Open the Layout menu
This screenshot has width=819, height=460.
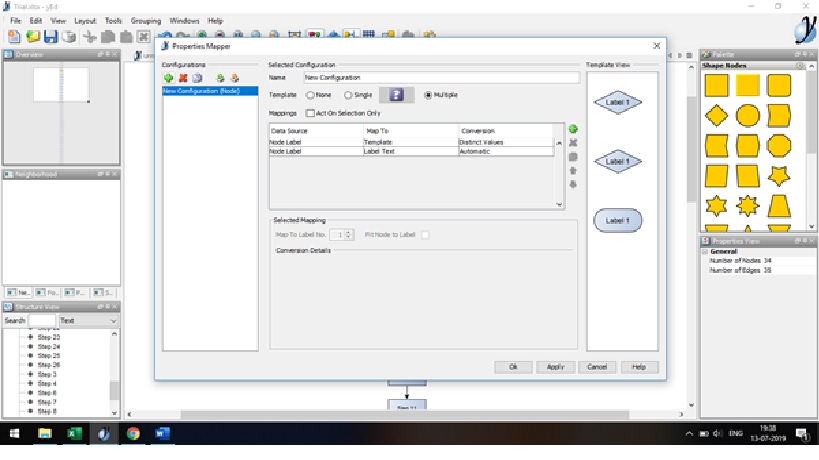point(86,20)
